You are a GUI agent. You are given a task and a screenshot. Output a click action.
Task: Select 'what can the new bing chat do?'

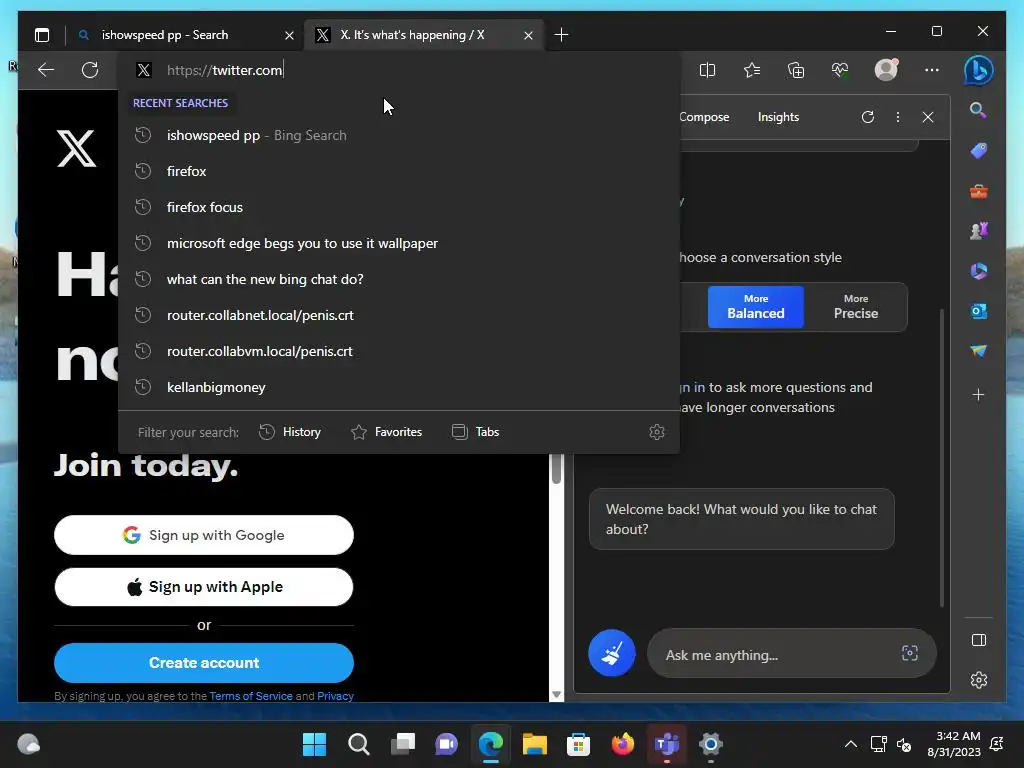(398, 279)
